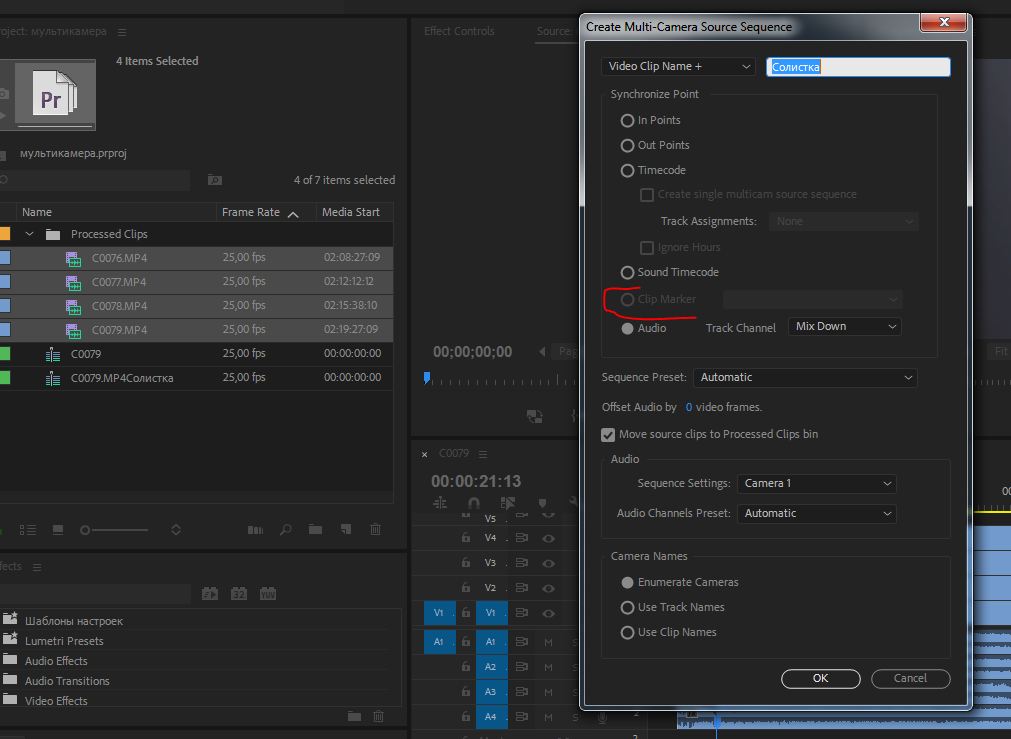
Task: Select Enumerate Cameras option
Action: [x=627, y=582]
